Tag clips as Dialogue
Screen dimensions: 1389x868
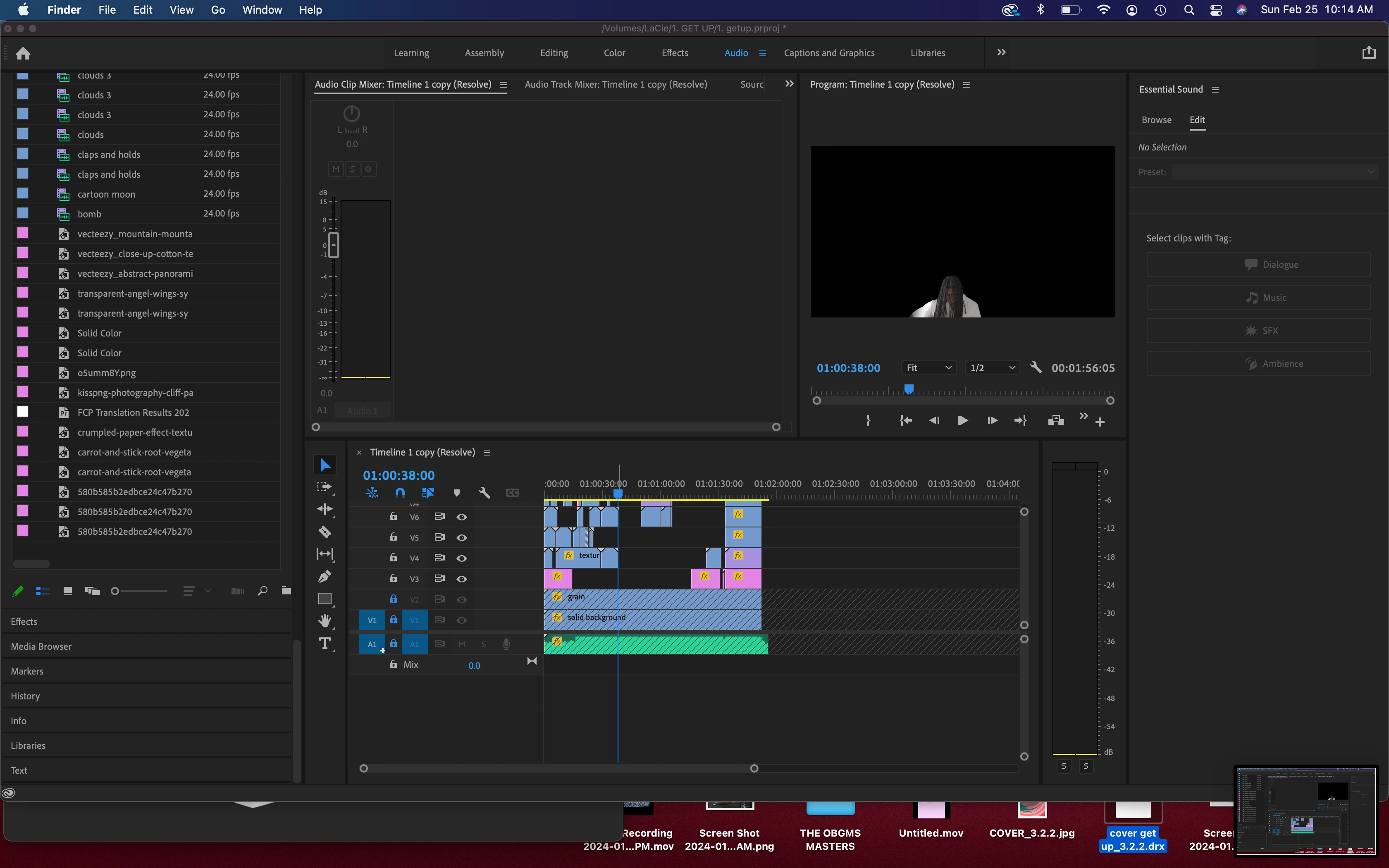(x=1258, y=265)
